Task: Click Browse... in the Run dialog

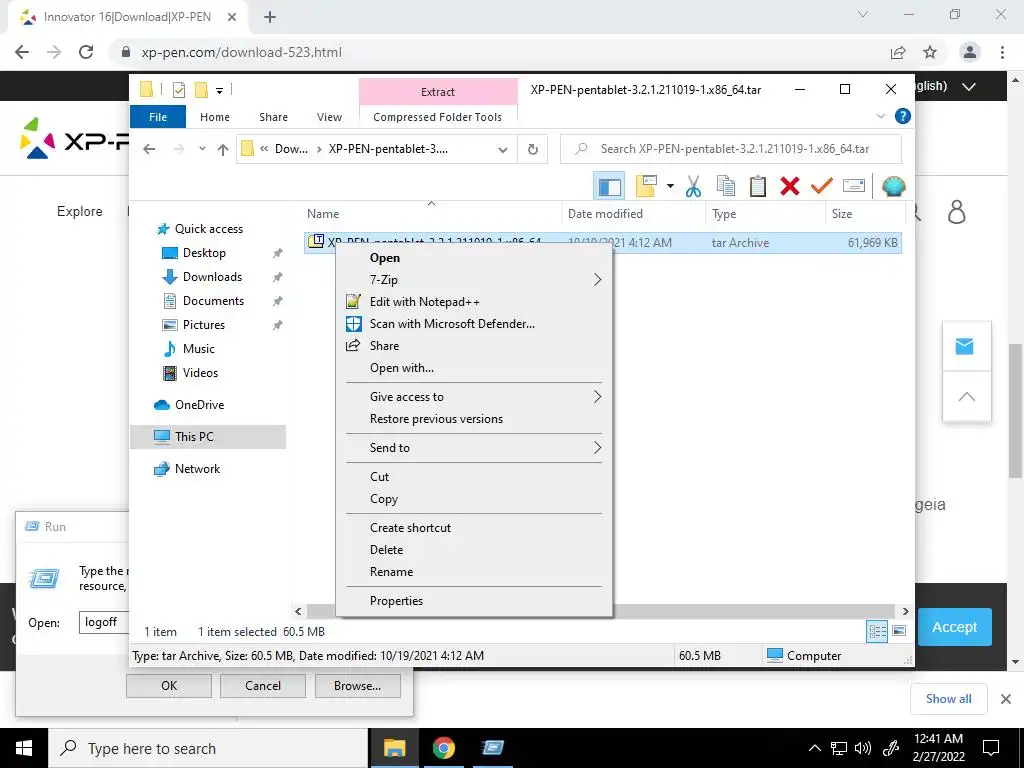Action: [357, 686]
